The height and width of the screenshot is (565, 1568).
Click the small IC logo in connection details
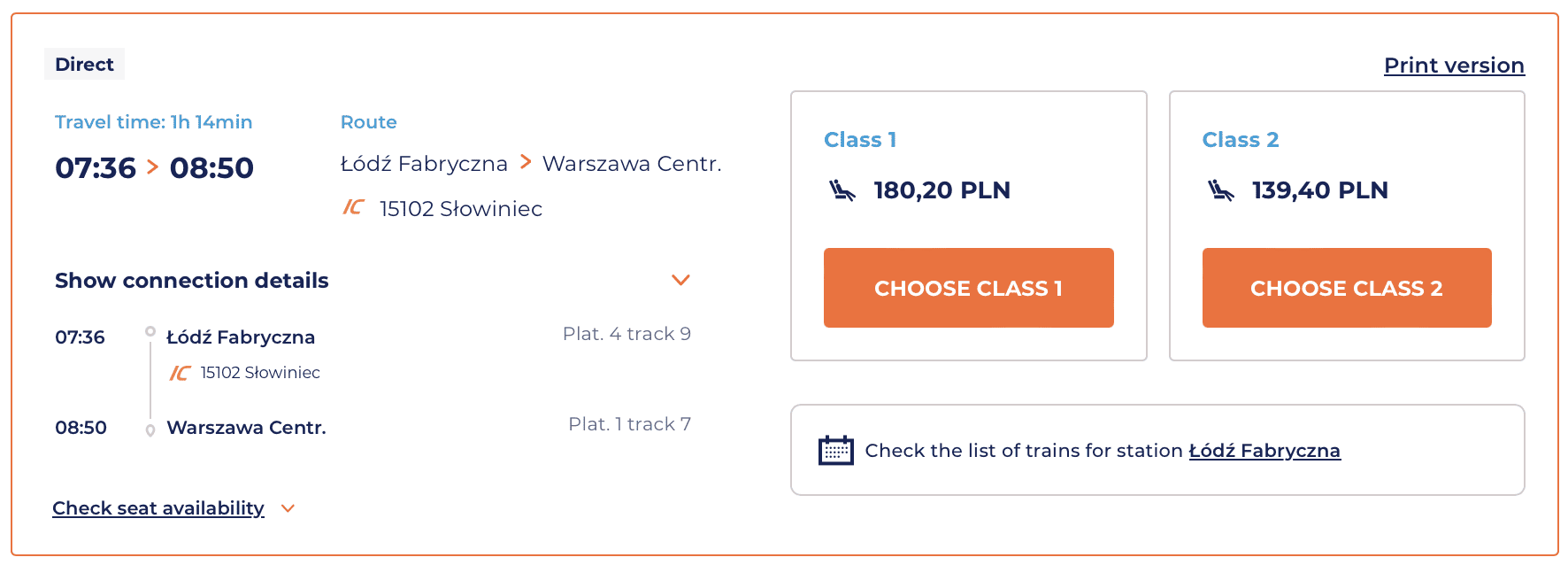180,373
